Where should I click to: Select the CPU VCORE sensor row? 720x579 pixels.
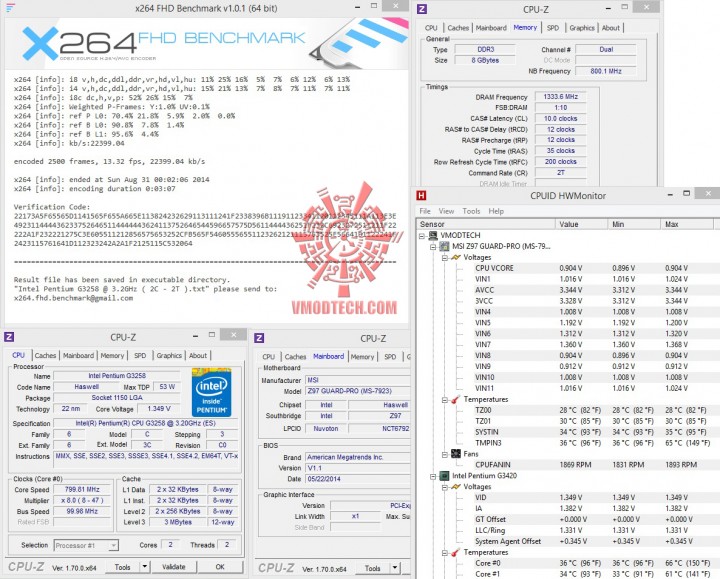(595, 268)
